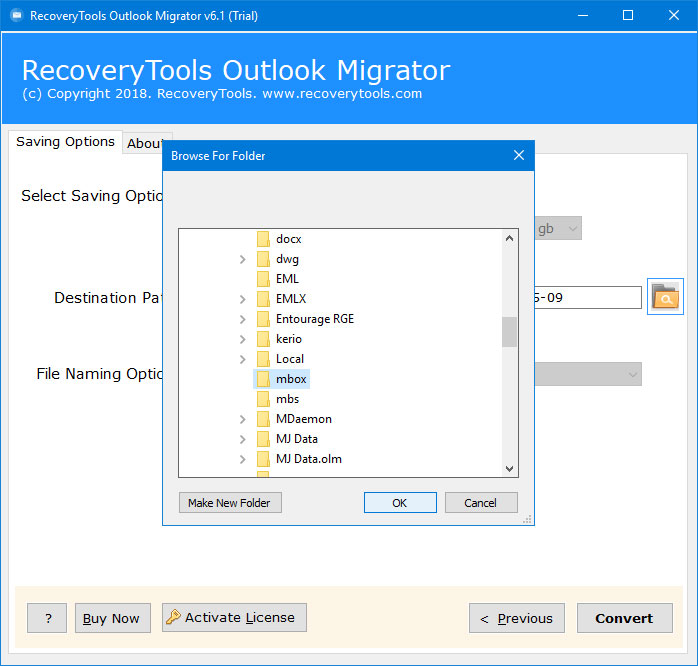The image size is (698, 666).
Task: Click the folder tree scrollbar thumb
Action: tap(509, 332)
